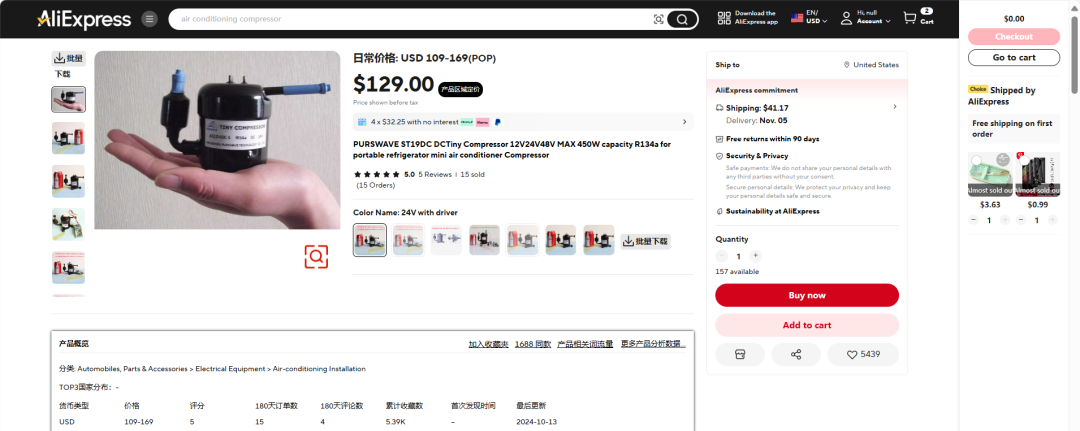1080x431 pixels.
Task: Click the yellow Choice badge
Action: click(x=978, y=90)
